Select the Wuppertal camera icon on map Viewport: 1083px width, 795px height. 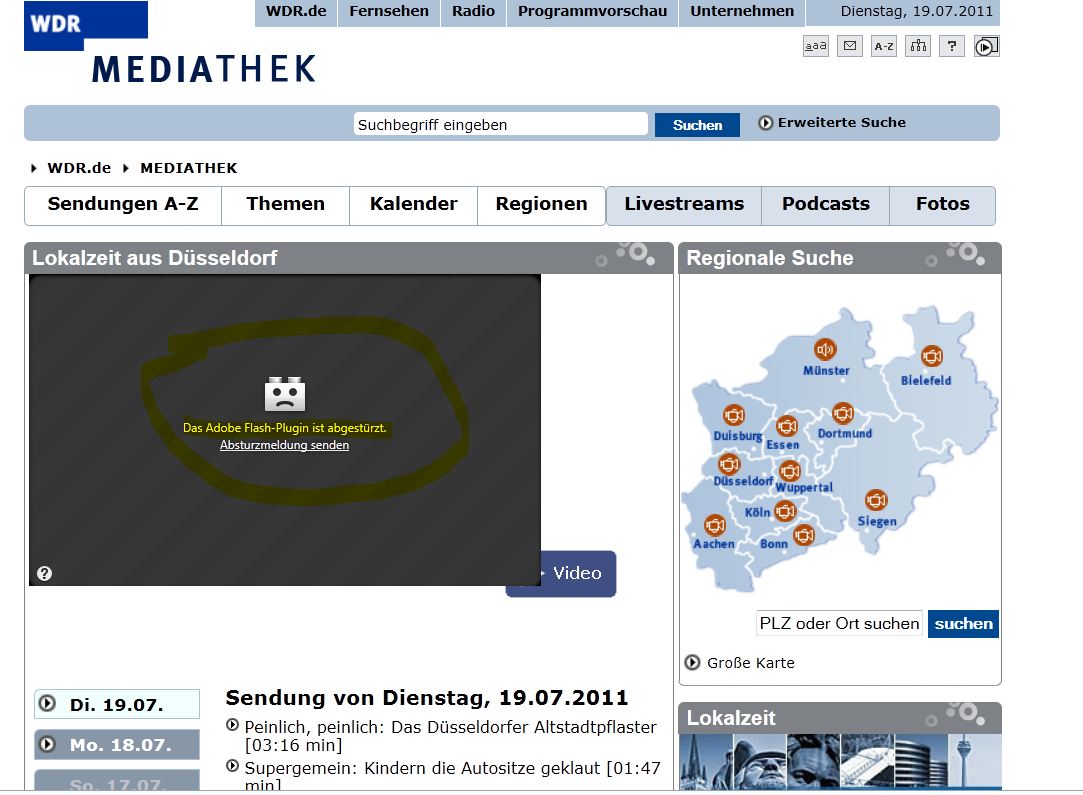coord(789,472)
